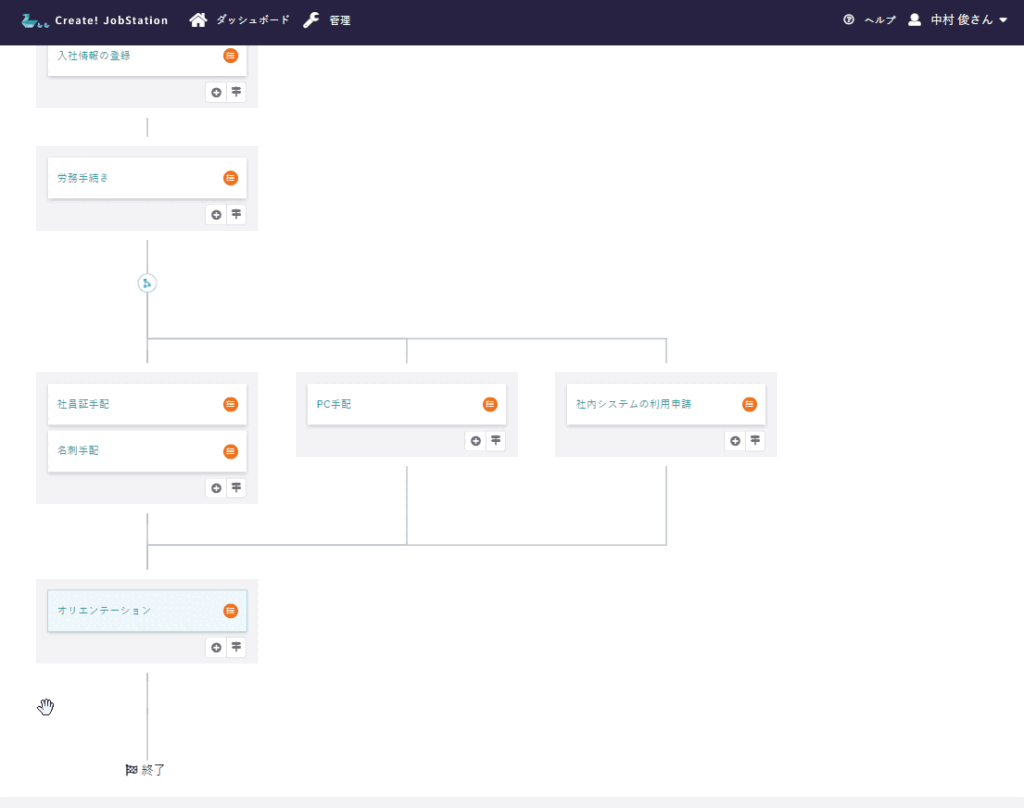
Task: Click the 終了 flag marker
Action: 146,770
